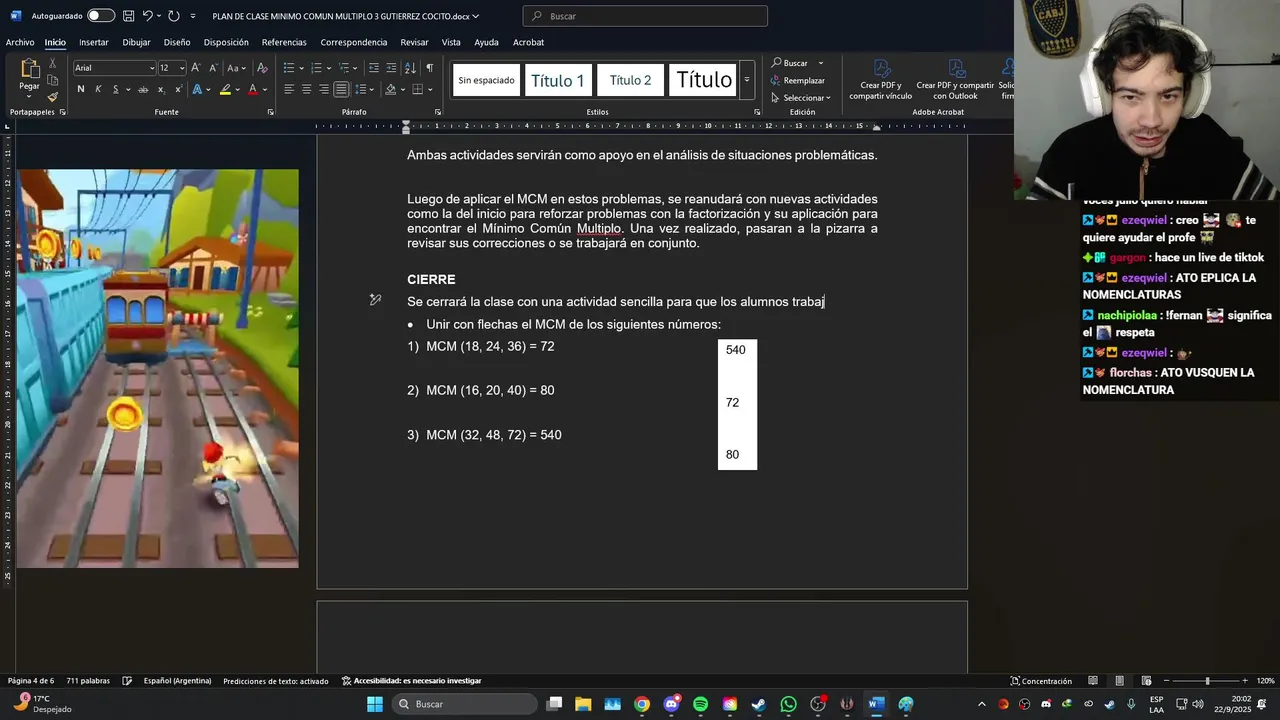Open the document filename dropdown in title bar
1280x720 pixels.
click(x=475, y=16)
